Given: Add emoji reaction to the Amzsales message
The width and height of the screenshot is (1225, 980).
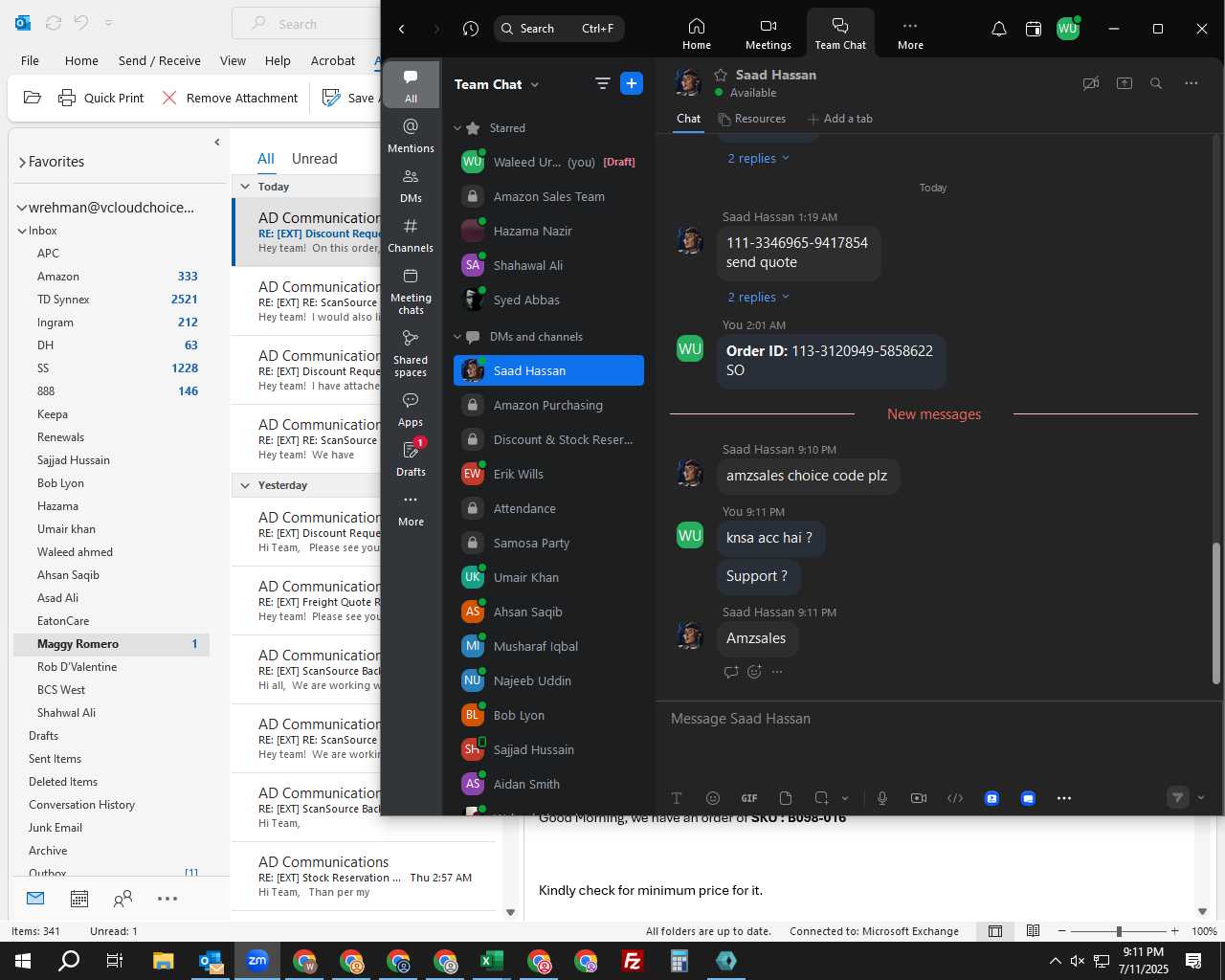Looking at the screenshot, I should click(754, 672).
